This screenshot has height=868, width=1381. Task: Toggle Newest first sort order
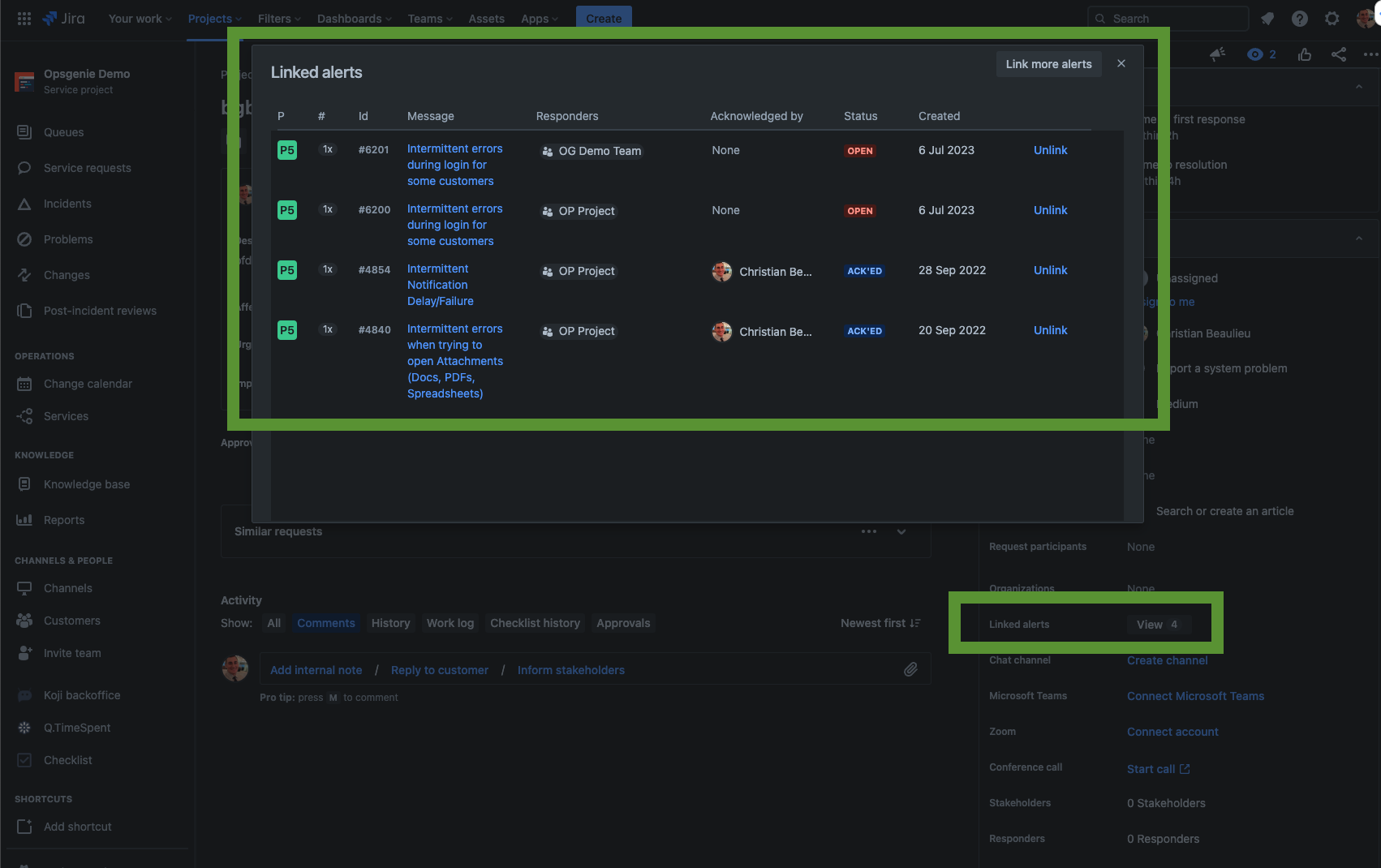880,623
